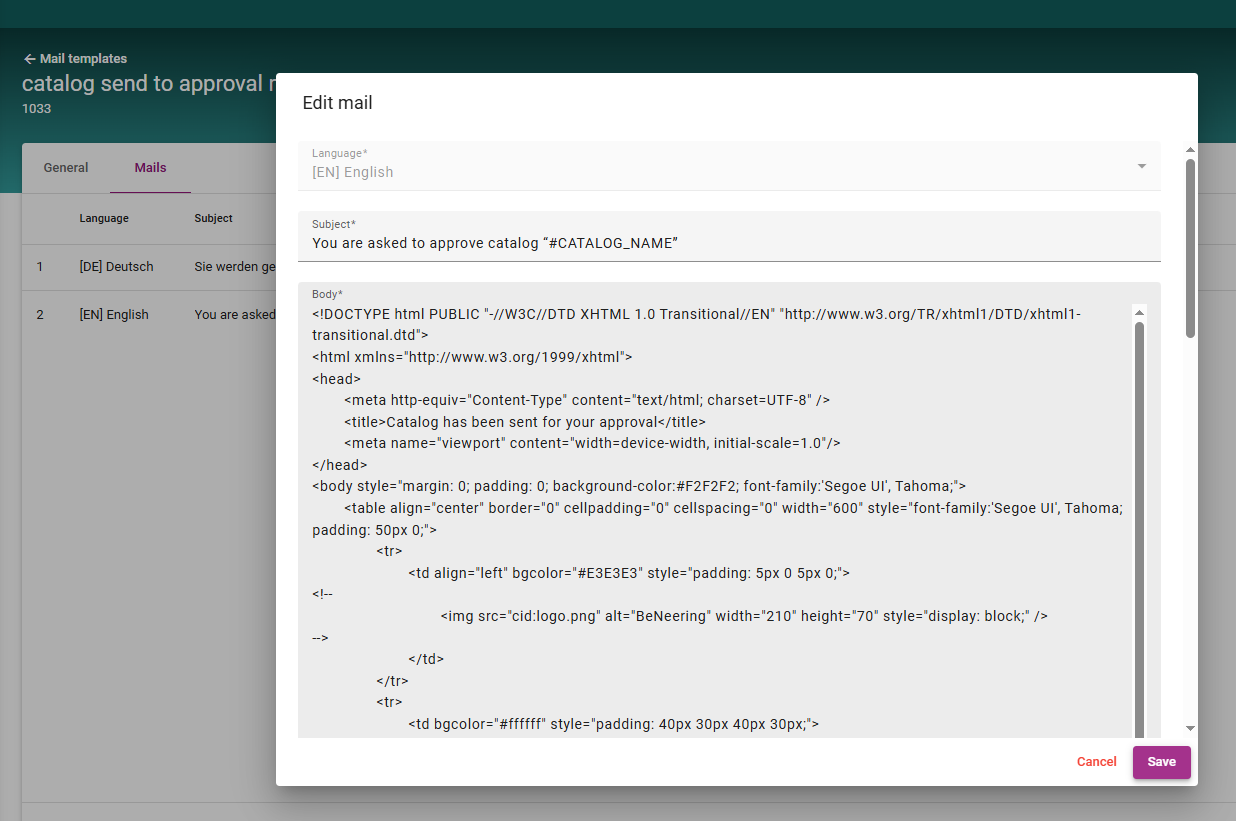Save the edited mail
The width and height of the screenshot is (1236, 821).
tap(1161, 762)
